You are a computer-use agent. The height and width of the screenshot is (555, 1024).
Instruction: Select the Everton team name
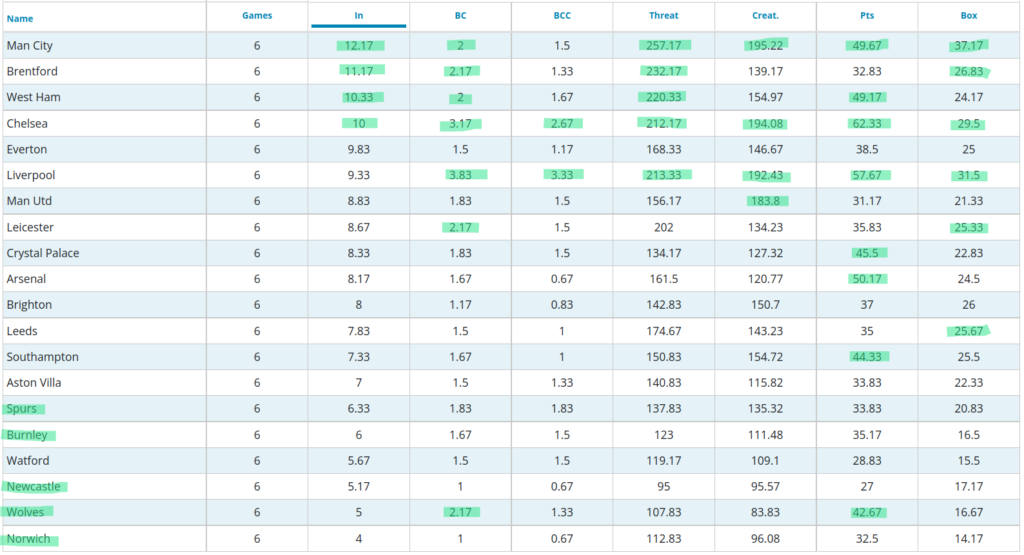[27, 149]
